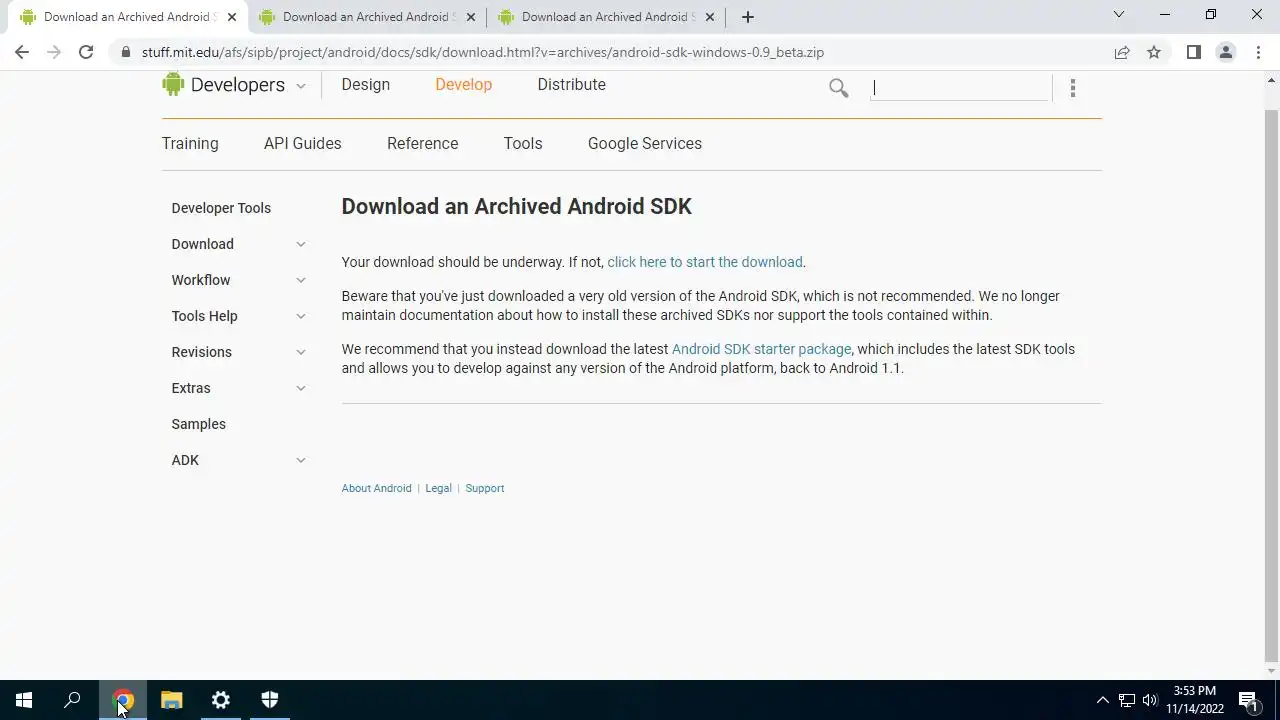
Task: Switch to the second browser tab
Action: 368,17
